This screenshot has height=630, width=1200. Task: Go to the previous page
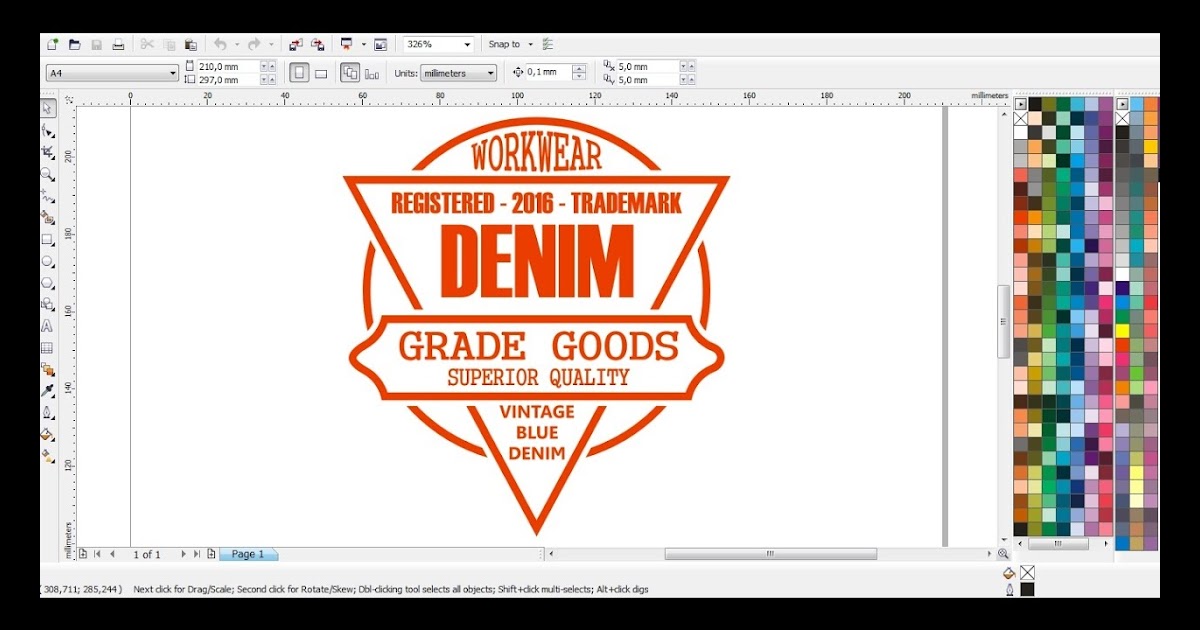point(111,554)
